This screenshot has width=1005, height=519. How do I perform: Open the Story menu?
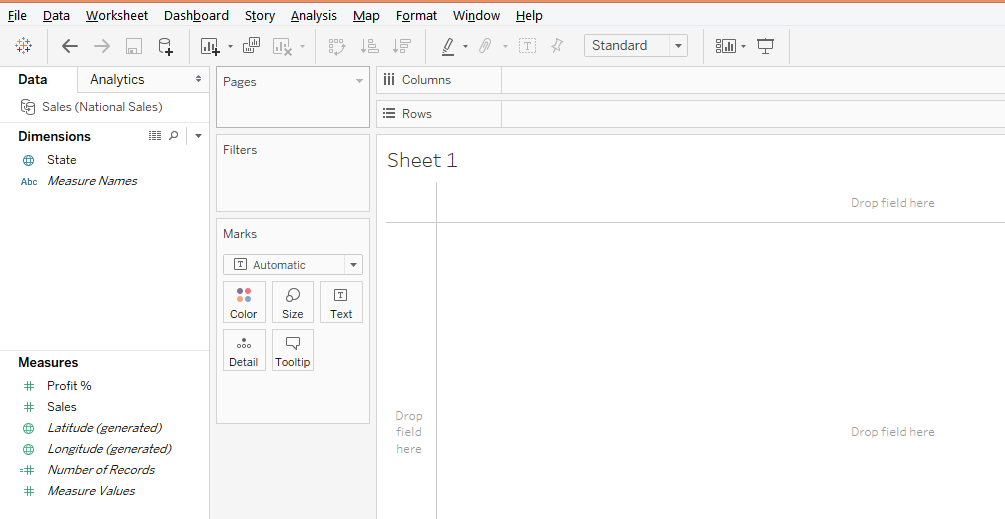[x=260, y=15]
